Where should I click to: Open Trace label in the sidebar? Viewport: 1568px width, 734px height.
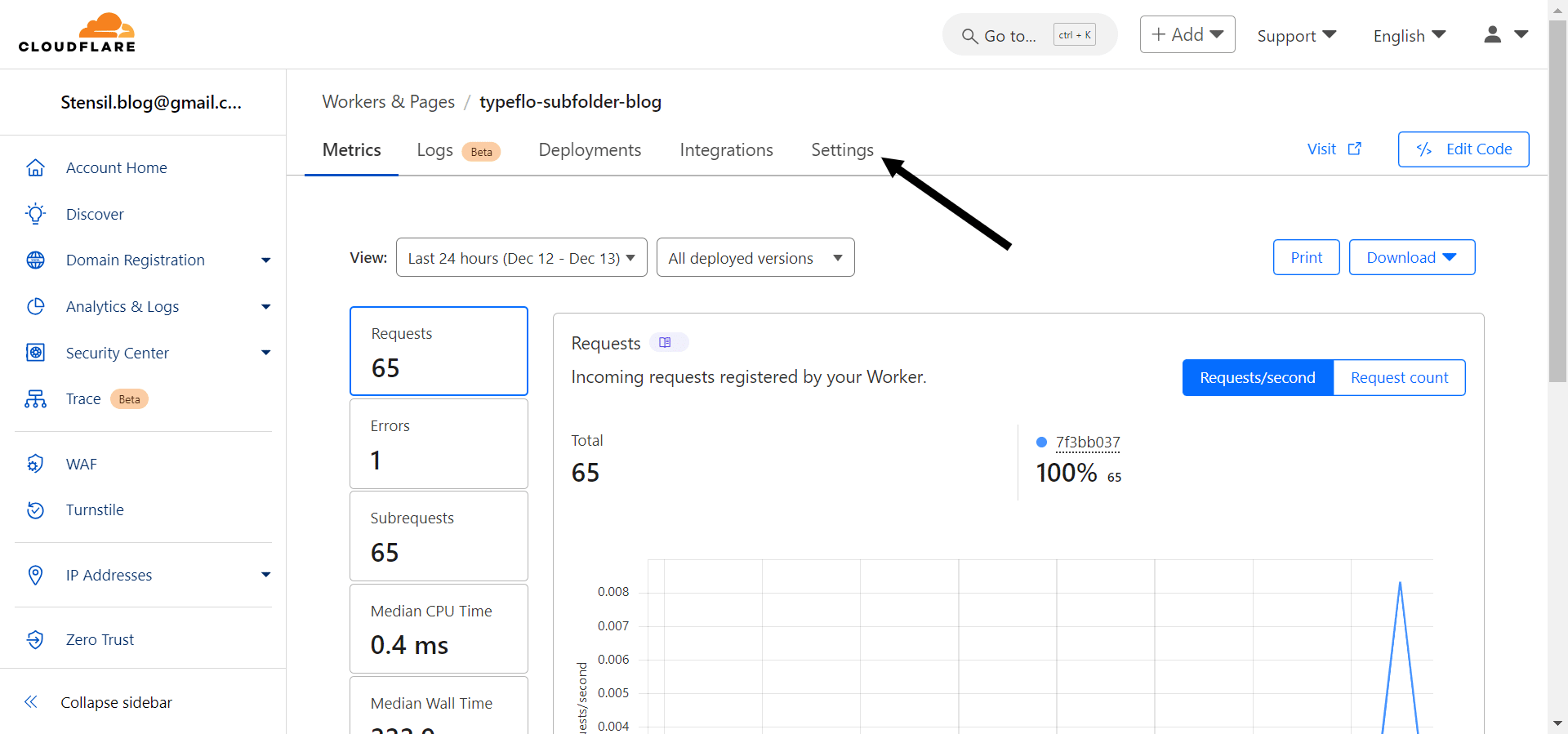pos(83,398)
